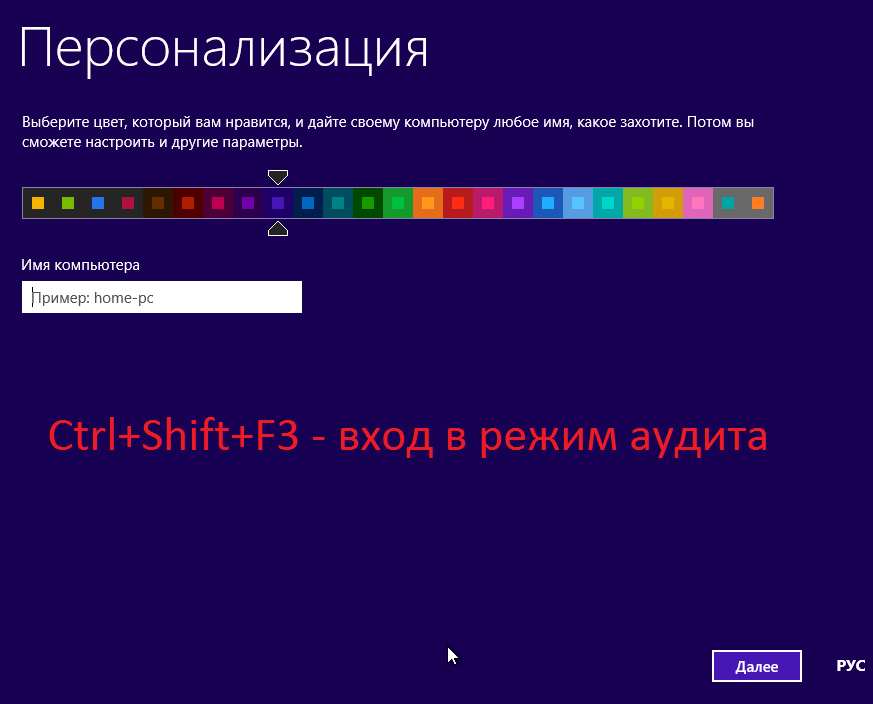
Task: Select the crimson red color swatch
Action: click(126, 202)
